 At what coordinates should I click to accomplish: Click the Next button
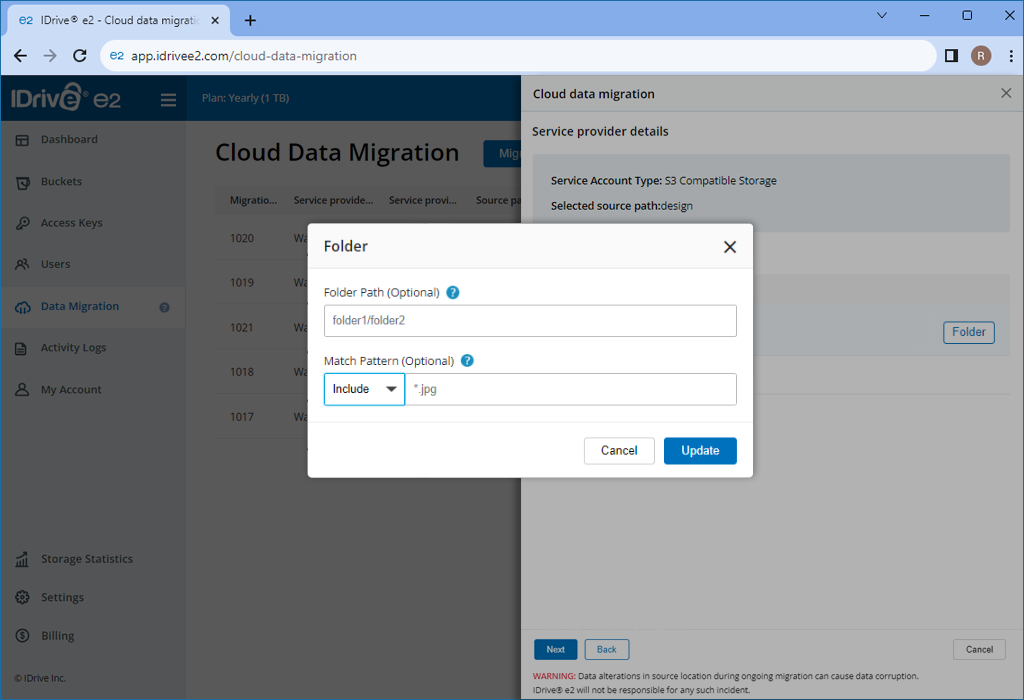coord(556,649)
